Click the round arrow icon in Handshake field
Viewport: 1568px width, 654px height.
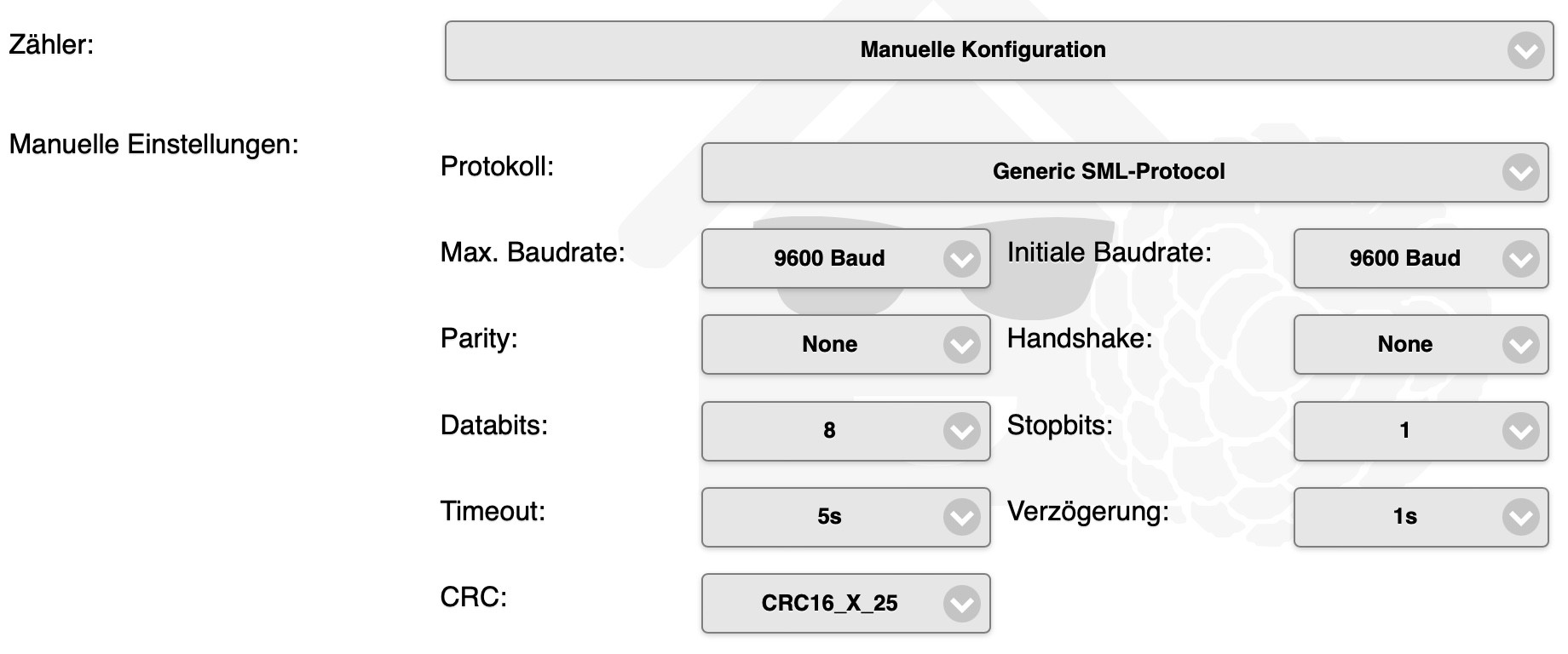point(1520,345)
